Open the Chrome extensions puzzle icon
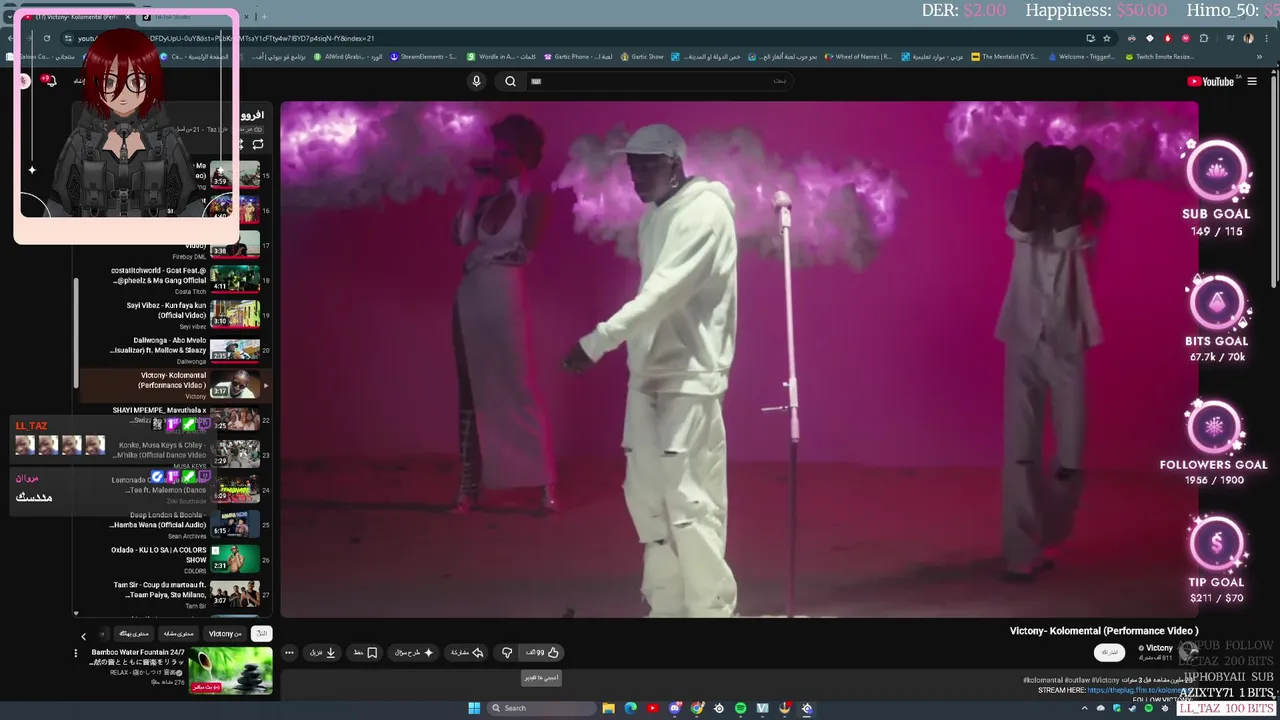Image resolution: width=1280 pixels, height=720 pixels. point(1204,38)
